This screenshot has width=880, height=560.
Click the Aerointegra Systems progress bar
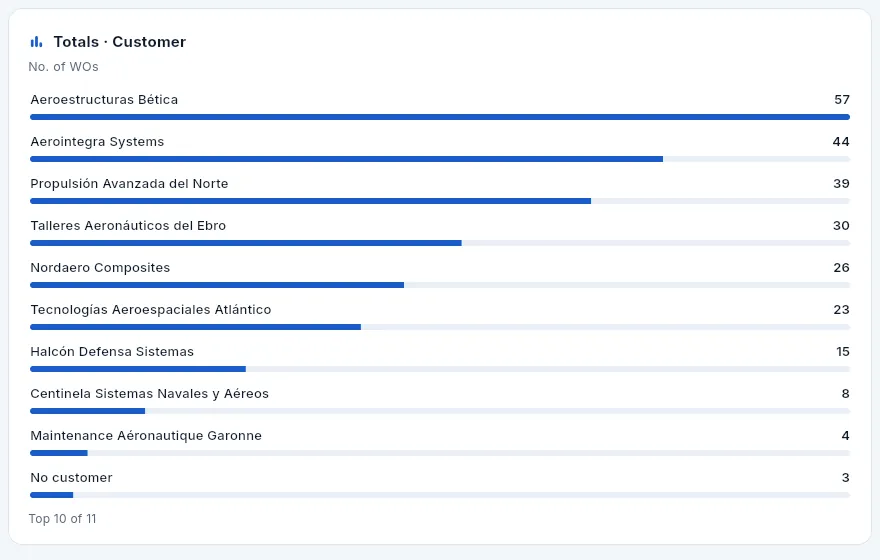click(x=440, y=159)
